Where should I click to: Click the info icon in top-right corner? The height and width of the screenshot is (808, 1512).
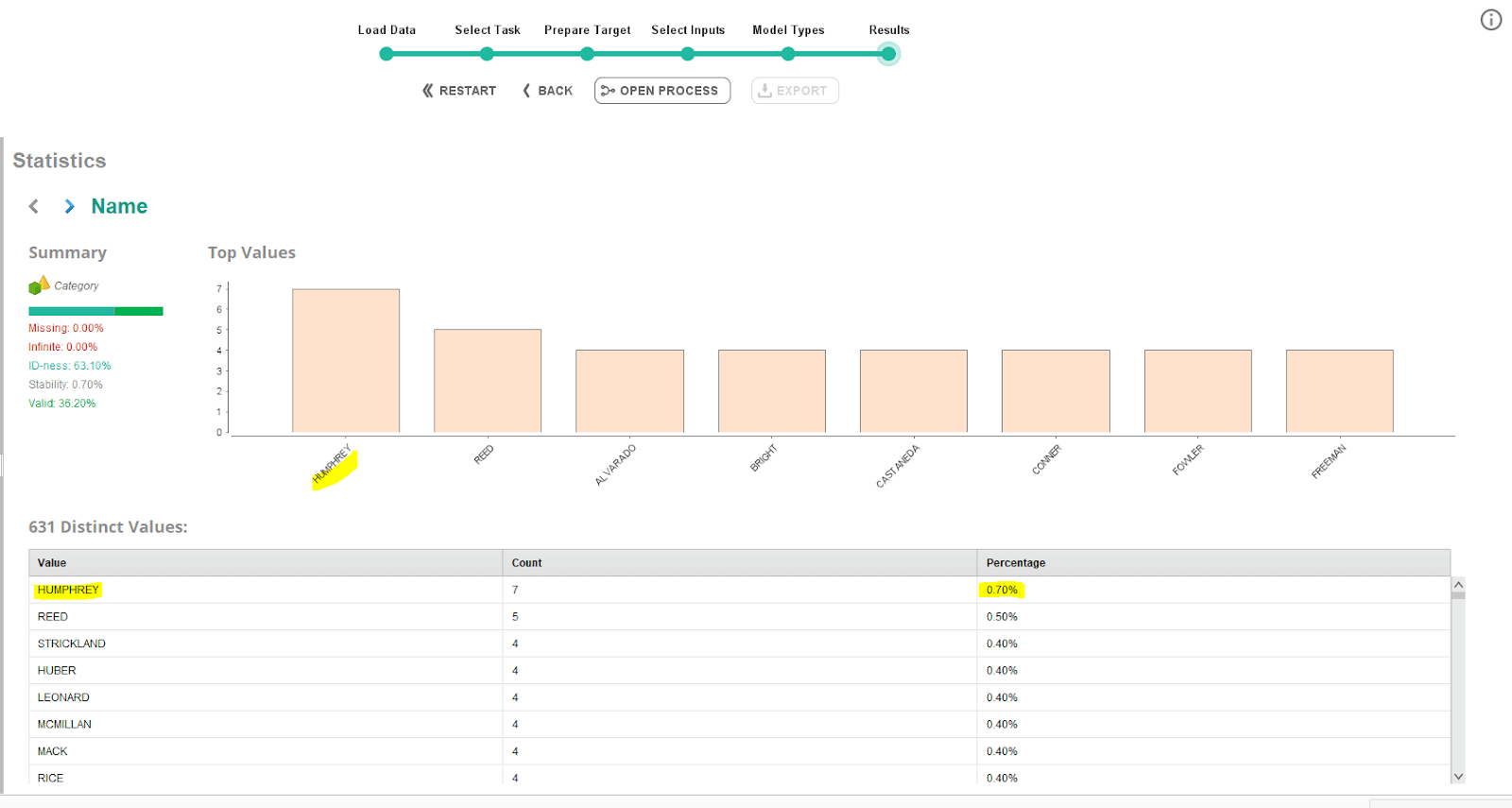pos(1490,20)
